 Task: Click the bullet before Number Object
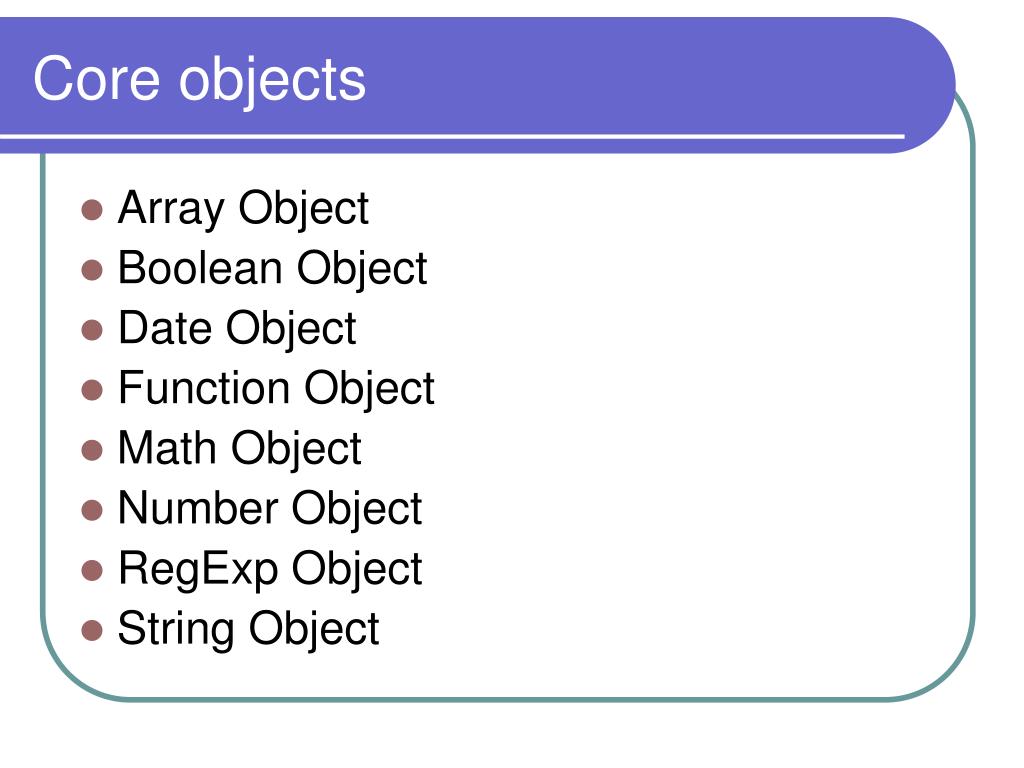92,511
